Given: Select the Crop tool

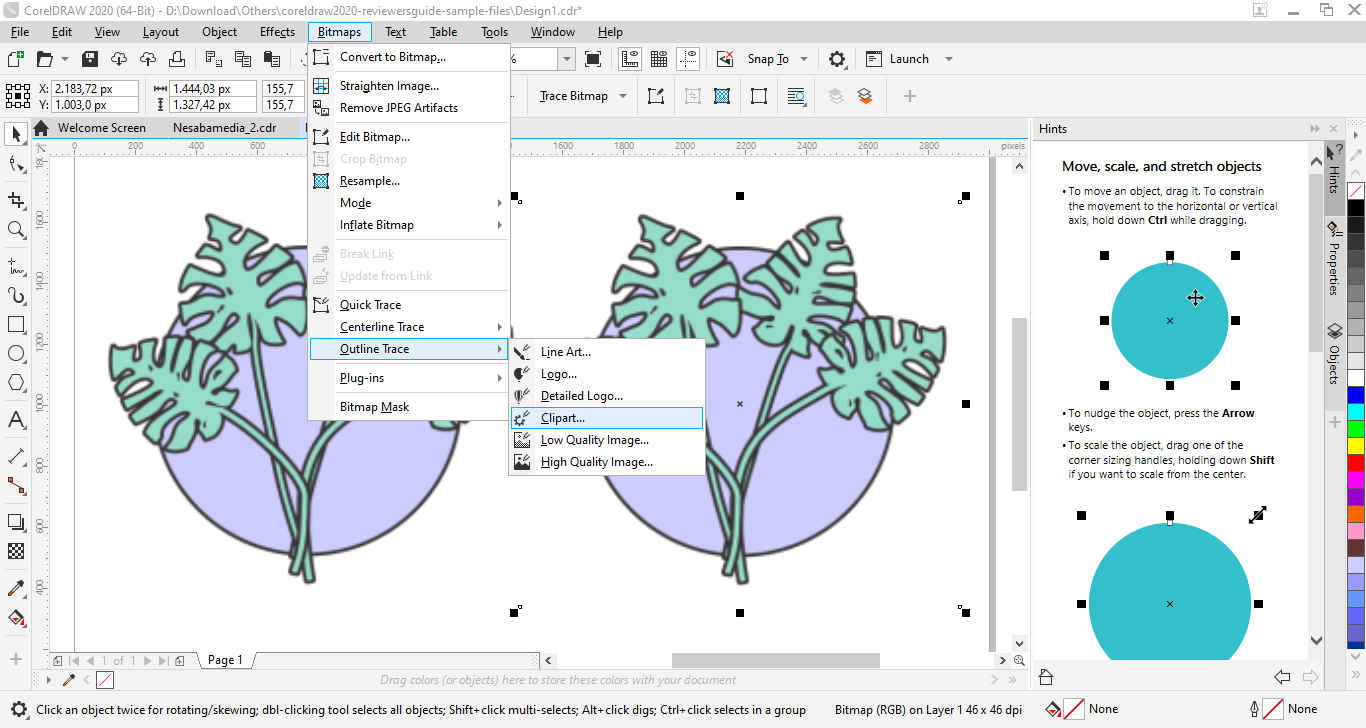Looking at the screenshot, I should [16, 200].
